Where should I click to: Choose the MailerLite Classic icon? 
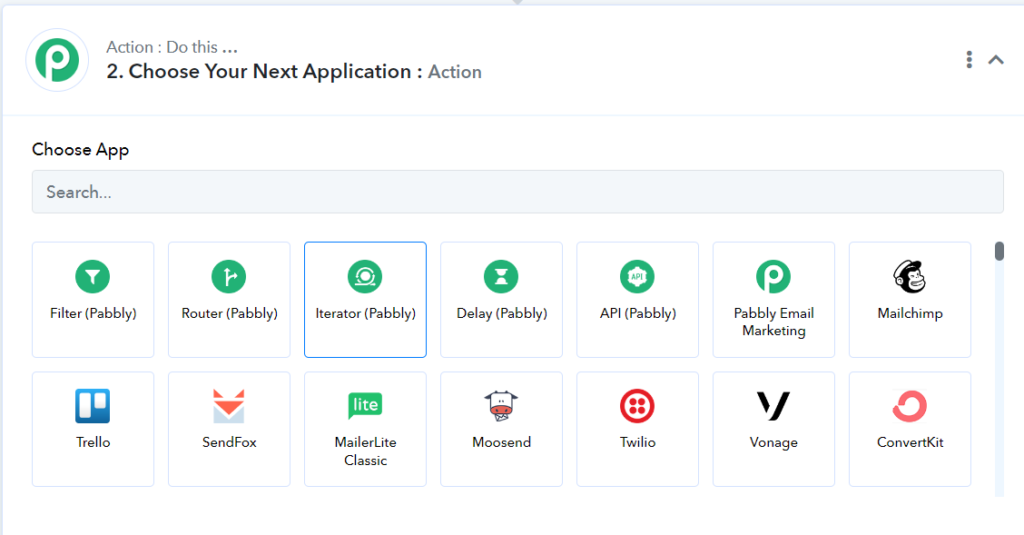click(x=365, y=405)
